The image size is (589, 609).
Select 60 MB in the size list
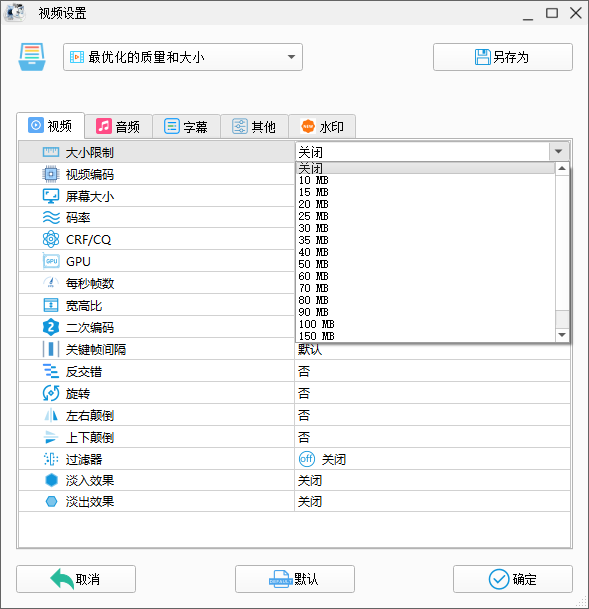pos(425,276)
